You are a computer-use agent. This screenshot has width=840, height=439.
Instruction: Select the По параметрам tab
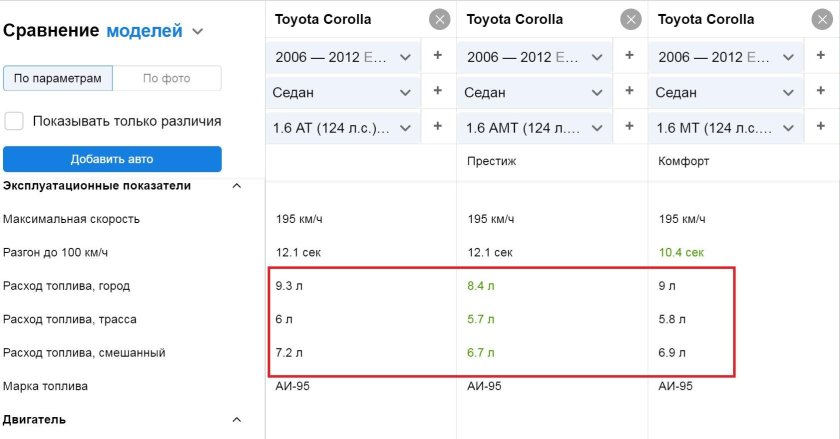(x=58, y=78)
